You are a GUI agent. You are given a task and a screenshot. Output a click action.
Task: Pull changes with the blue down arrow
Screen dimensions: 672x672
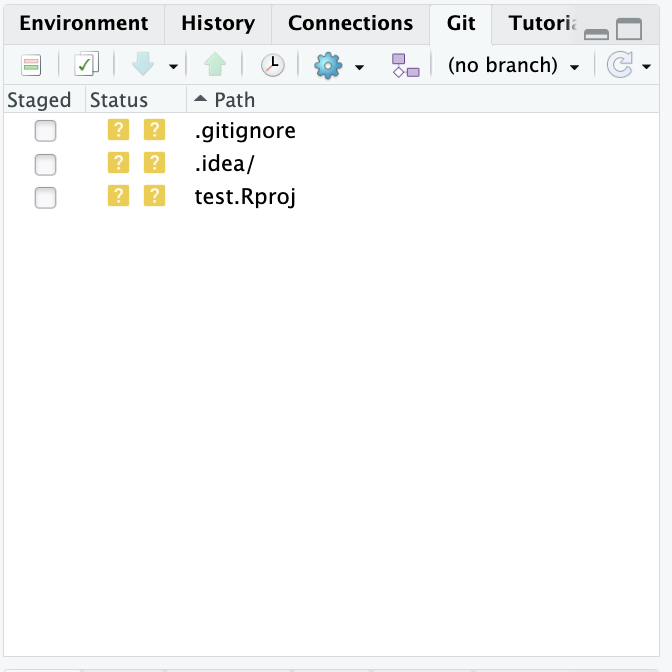point(143,64)
